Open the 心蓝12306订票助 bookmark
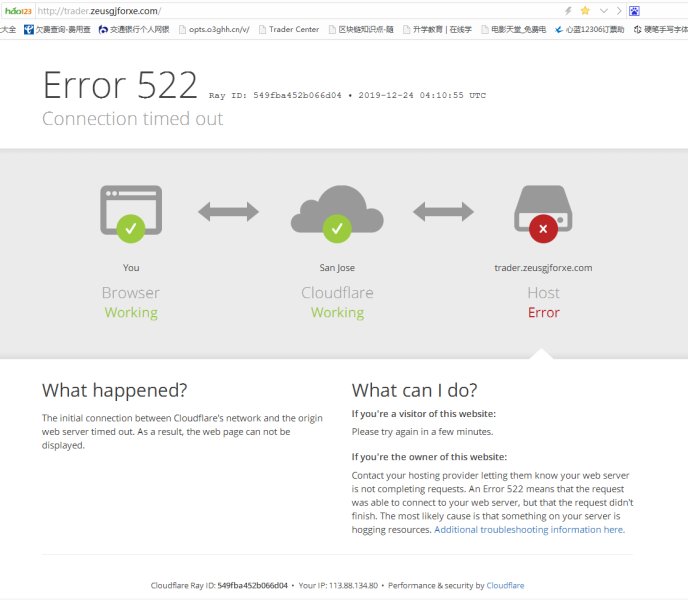The image size is (688, 600). (589, 29)
